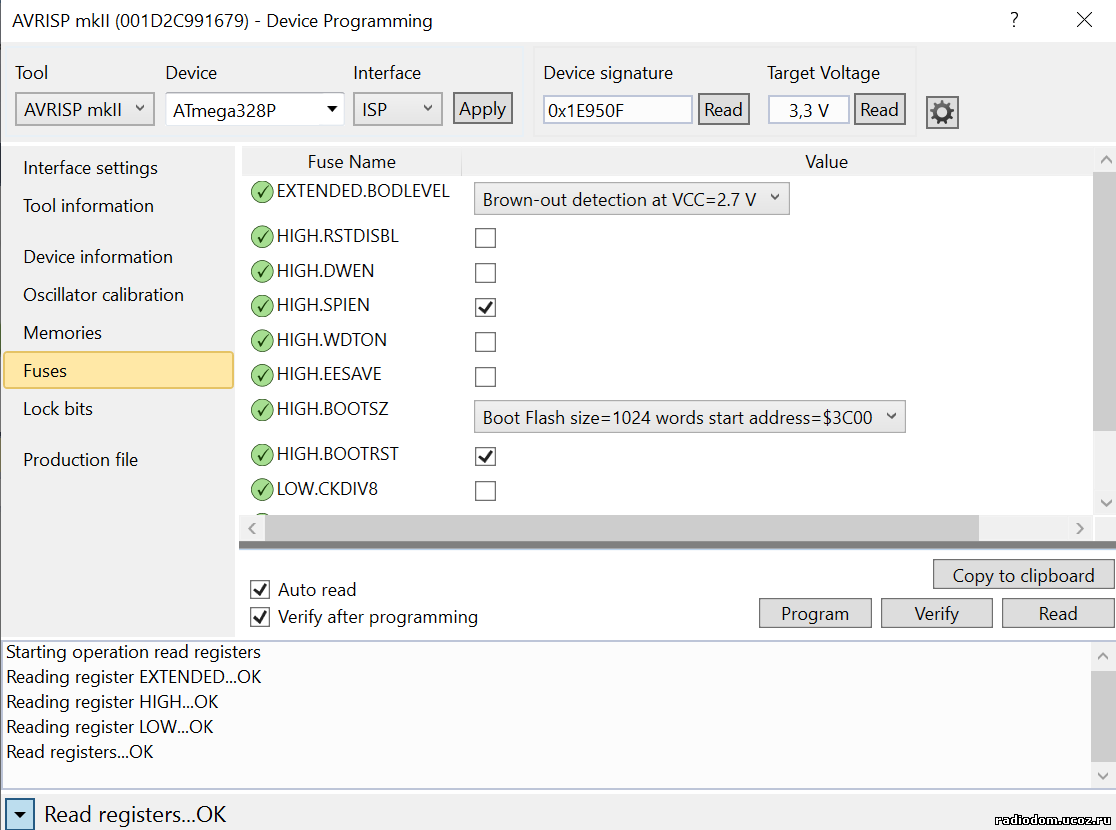Click the Read fuses button

pos(1058,614)
